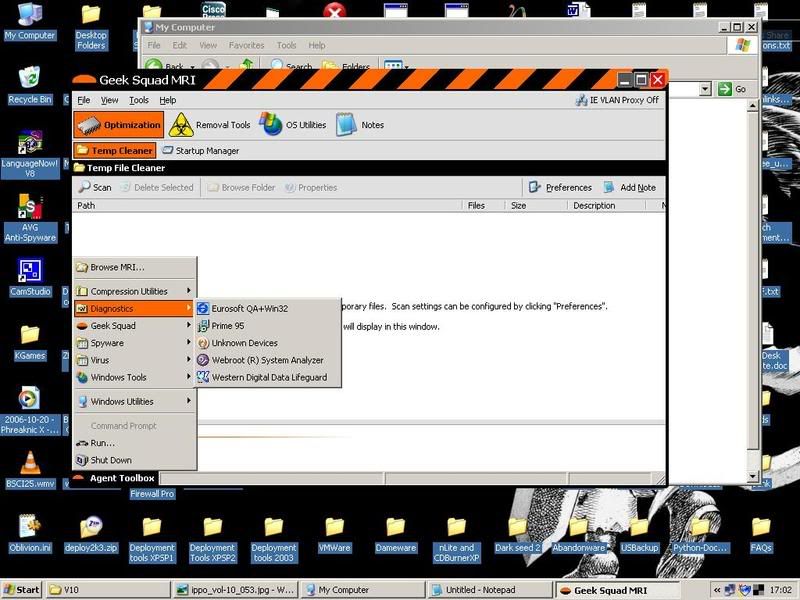
Task: Select the My Computer desktop icon
Action: (30, 21)
